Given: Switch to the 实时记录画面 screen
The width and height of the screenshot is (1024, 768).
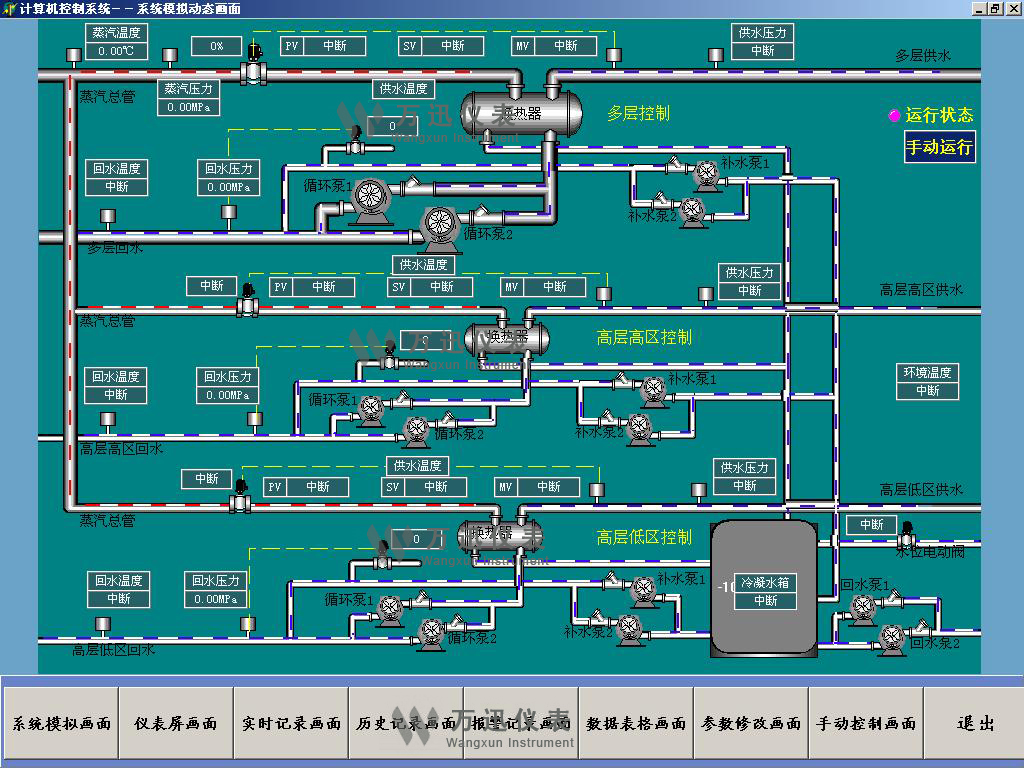Looking at the screenshot, I should pos(291,723).
